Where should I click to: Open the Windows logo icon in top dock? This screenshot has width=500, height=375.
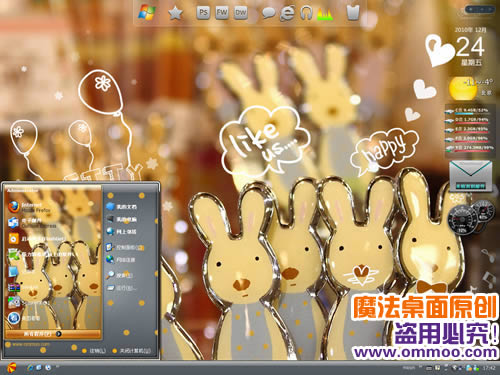(x=147, y=13)
